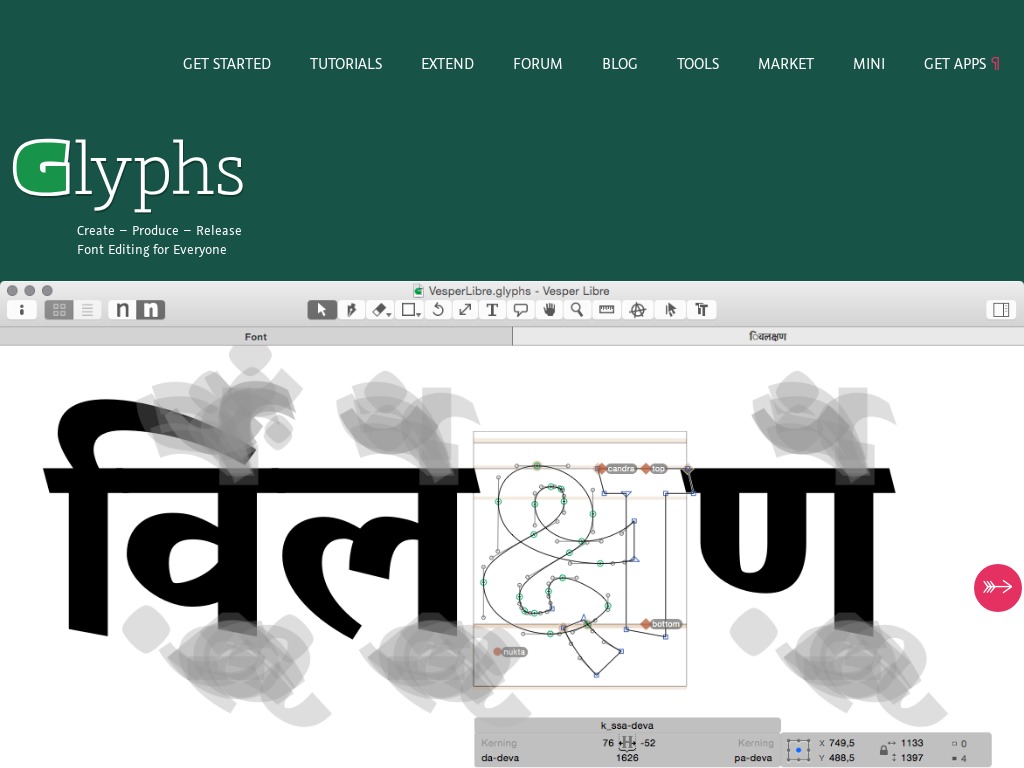
Task: Click the pa-deva kerning group label
Action: tap(753, 758)
